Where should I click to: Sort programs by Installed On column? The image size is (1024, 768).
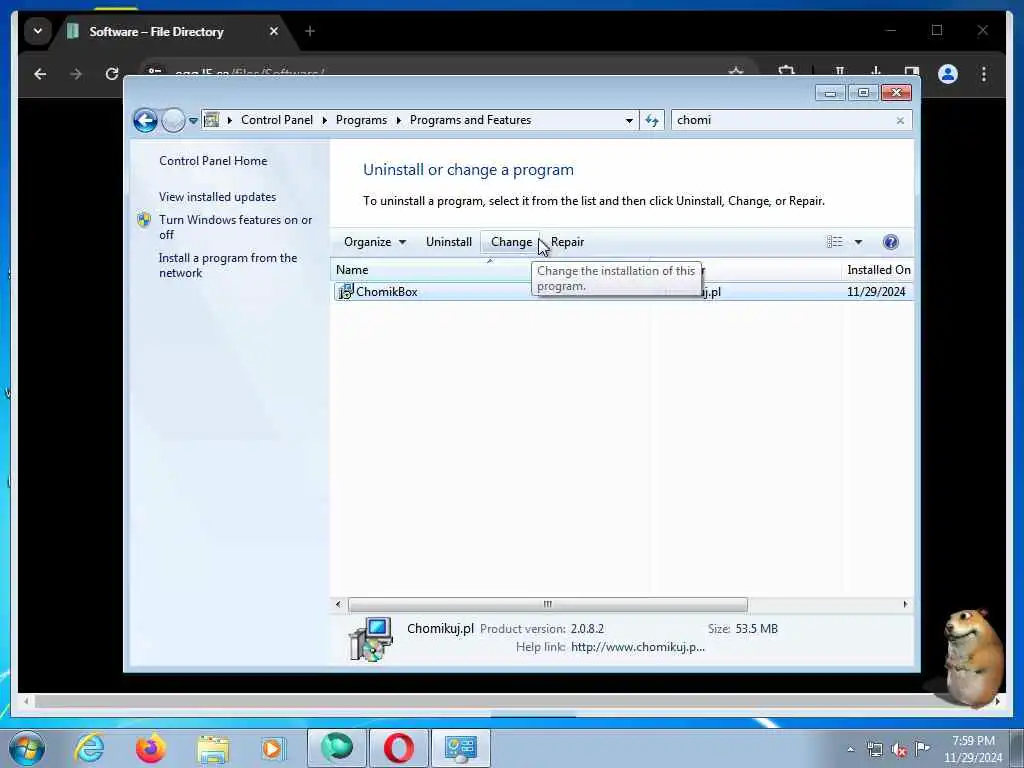(878, 270)
